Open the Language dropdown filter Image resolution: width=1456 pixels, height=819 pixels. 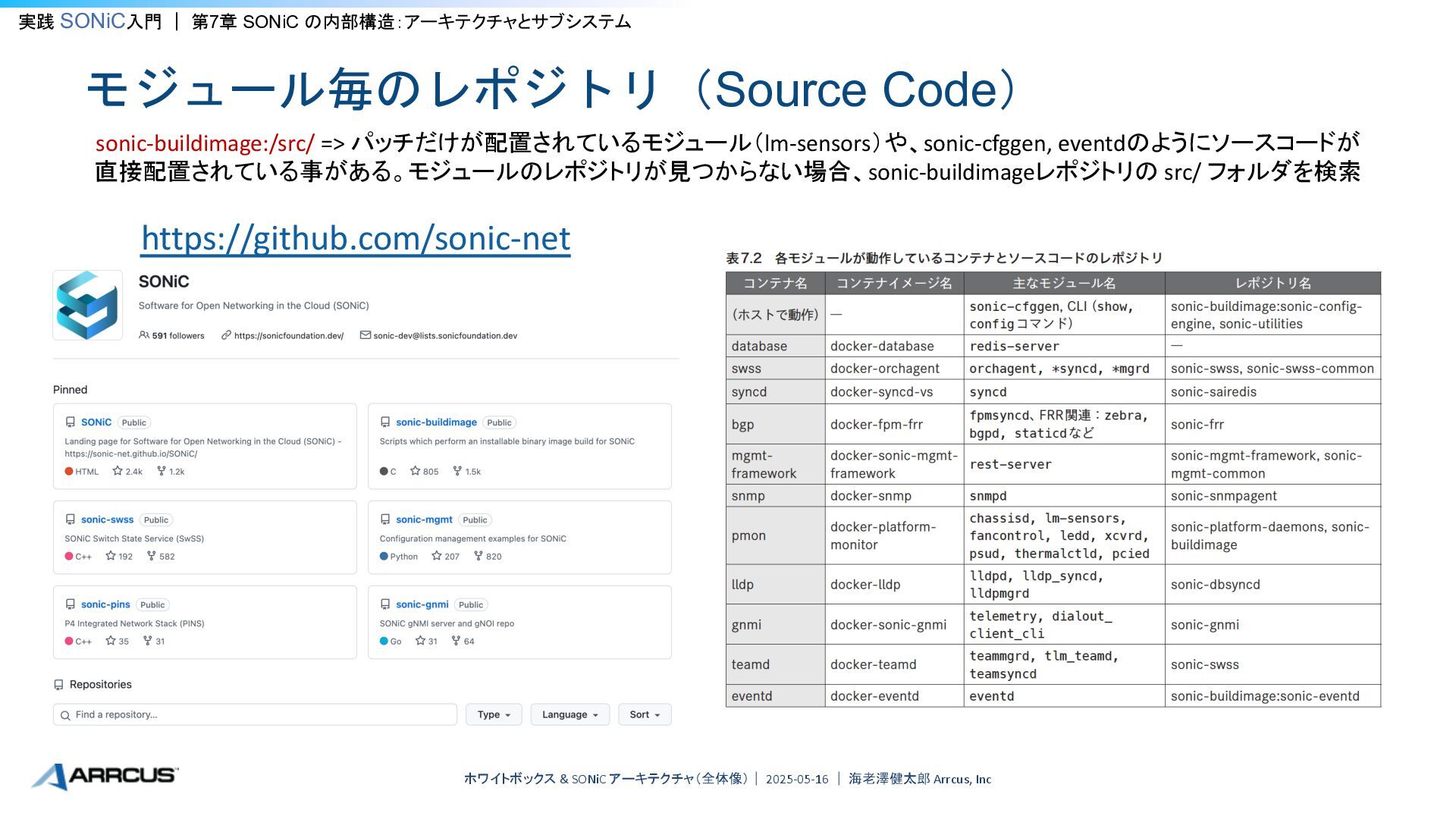click(x=570, y=714)
